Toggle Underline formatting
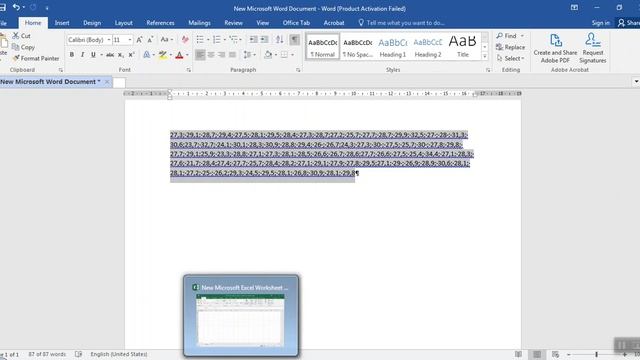This screenshot has height=360, width=640. point(93,55)
